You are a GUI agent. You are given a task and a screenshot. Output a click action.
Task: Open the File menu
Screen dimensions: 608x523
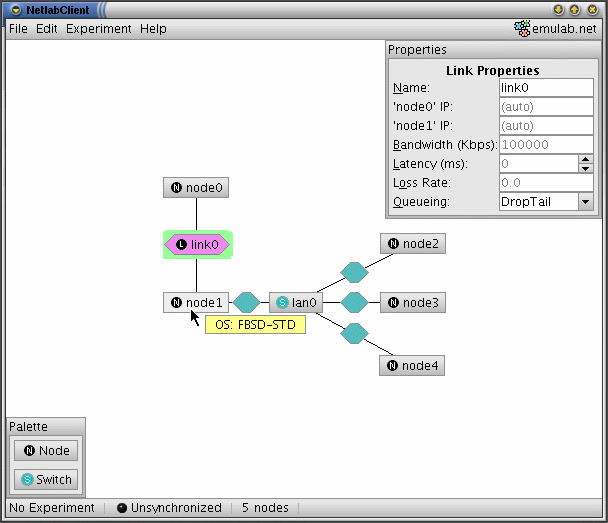[18, 29]
